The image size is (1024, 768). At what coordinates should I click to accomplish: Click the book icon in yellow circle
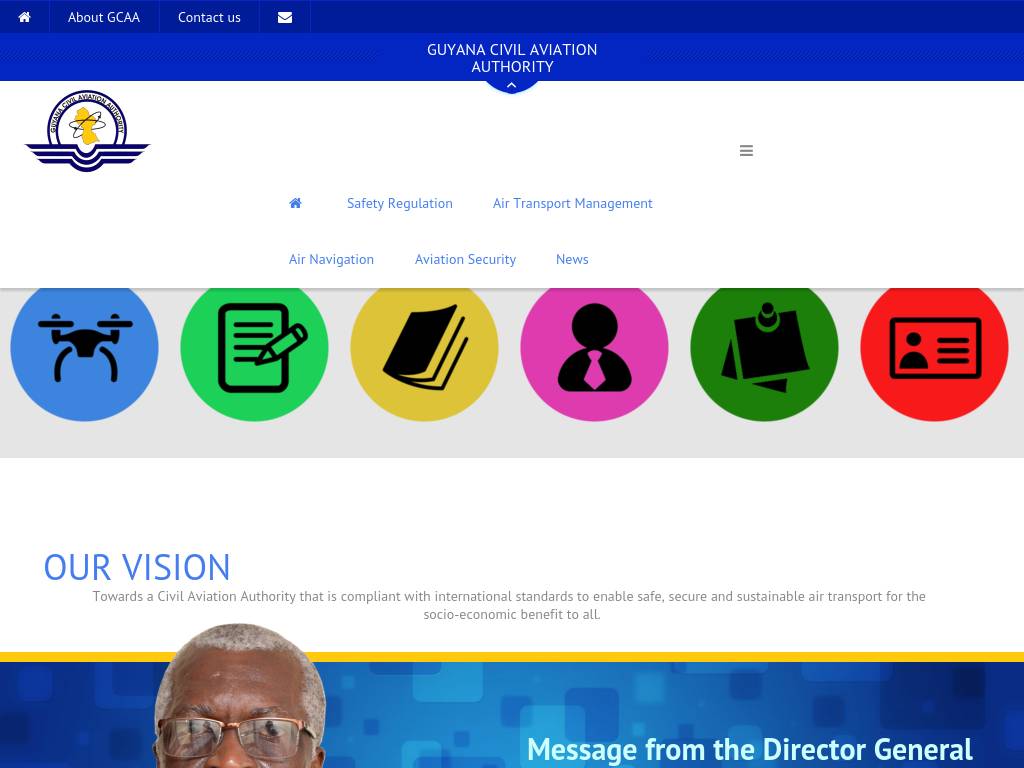(424, 347)
